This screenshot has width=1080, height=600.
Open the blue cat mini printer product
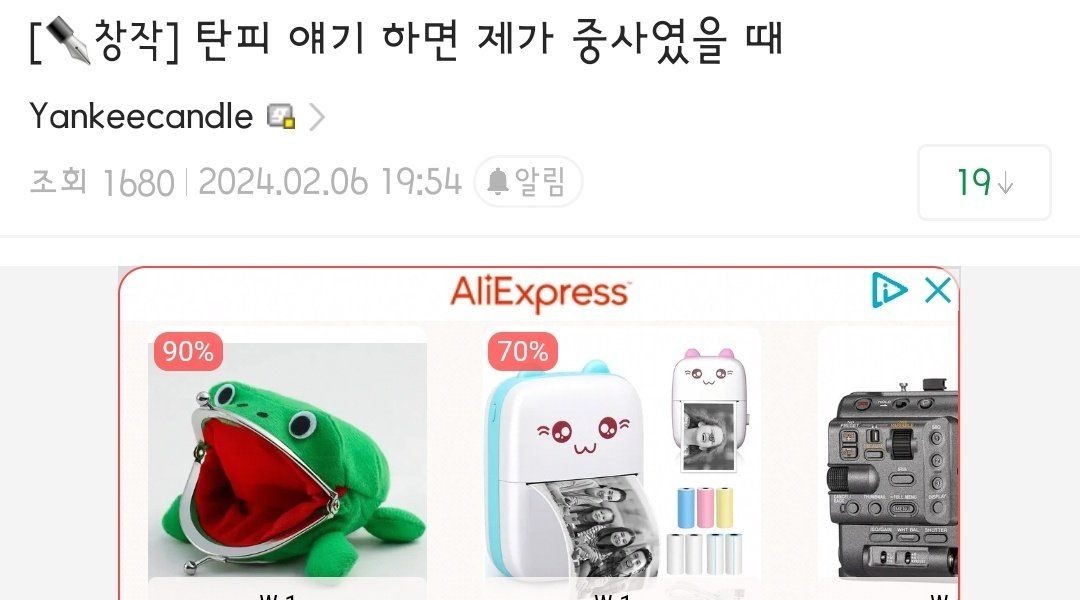(x=566, y=469)
